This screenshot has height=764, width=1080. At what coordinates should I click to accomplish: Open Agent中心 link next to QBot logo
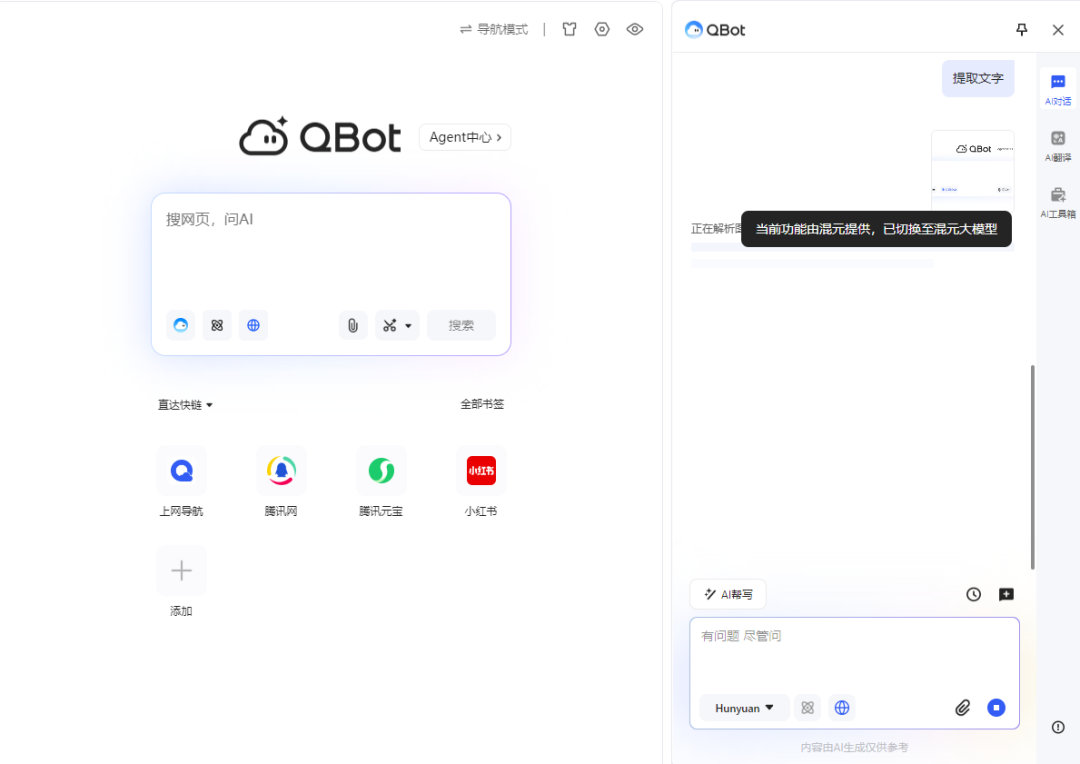(465, 137)
